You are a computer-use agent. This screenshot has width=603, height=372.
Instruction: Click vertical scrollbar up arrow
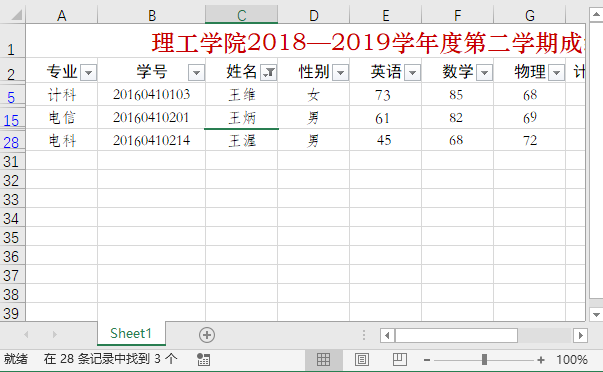[x=596, y=15]
